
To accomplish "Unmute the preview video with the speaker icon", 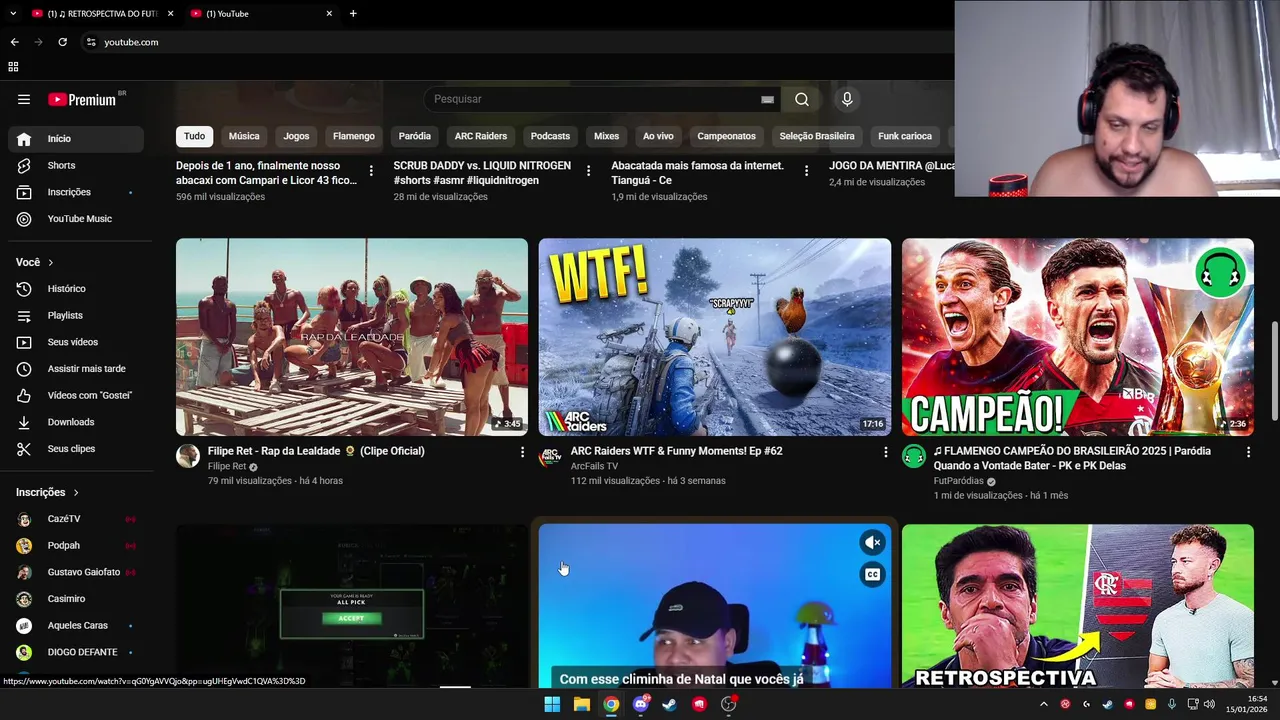I will [x=872, y=542].
